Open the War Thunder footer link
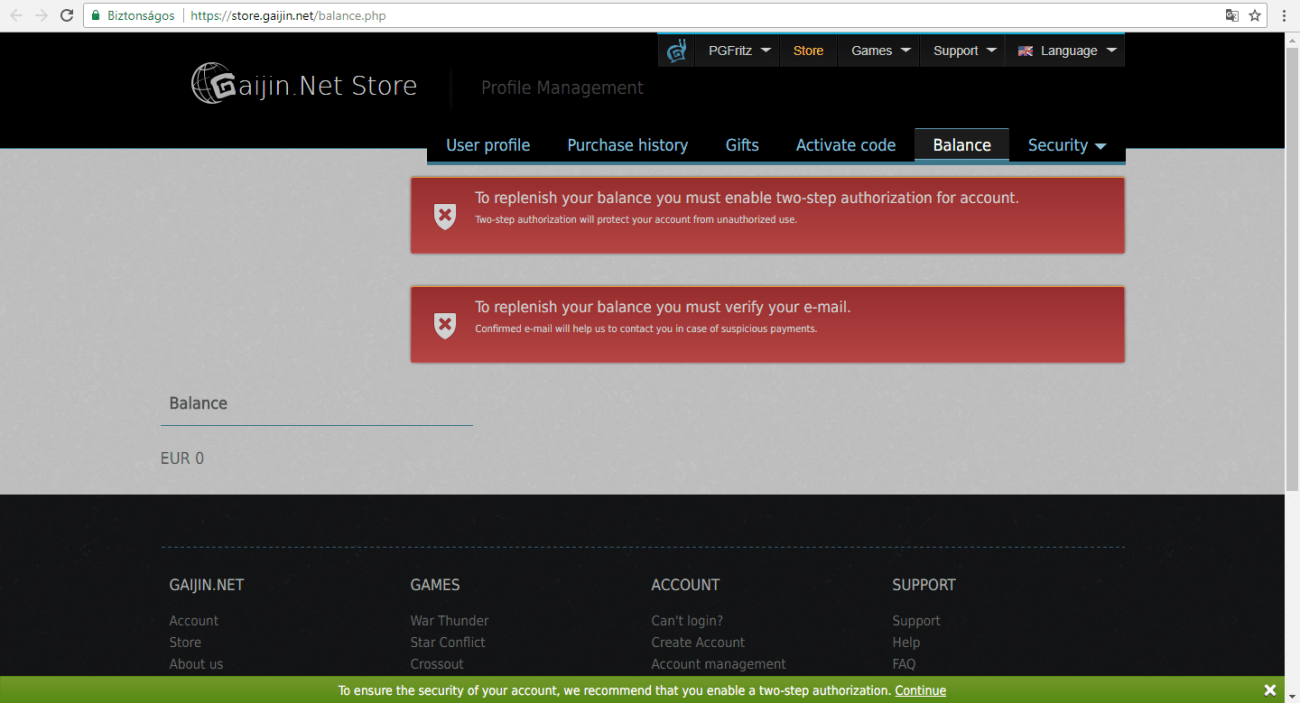 (x=449, y=621)
